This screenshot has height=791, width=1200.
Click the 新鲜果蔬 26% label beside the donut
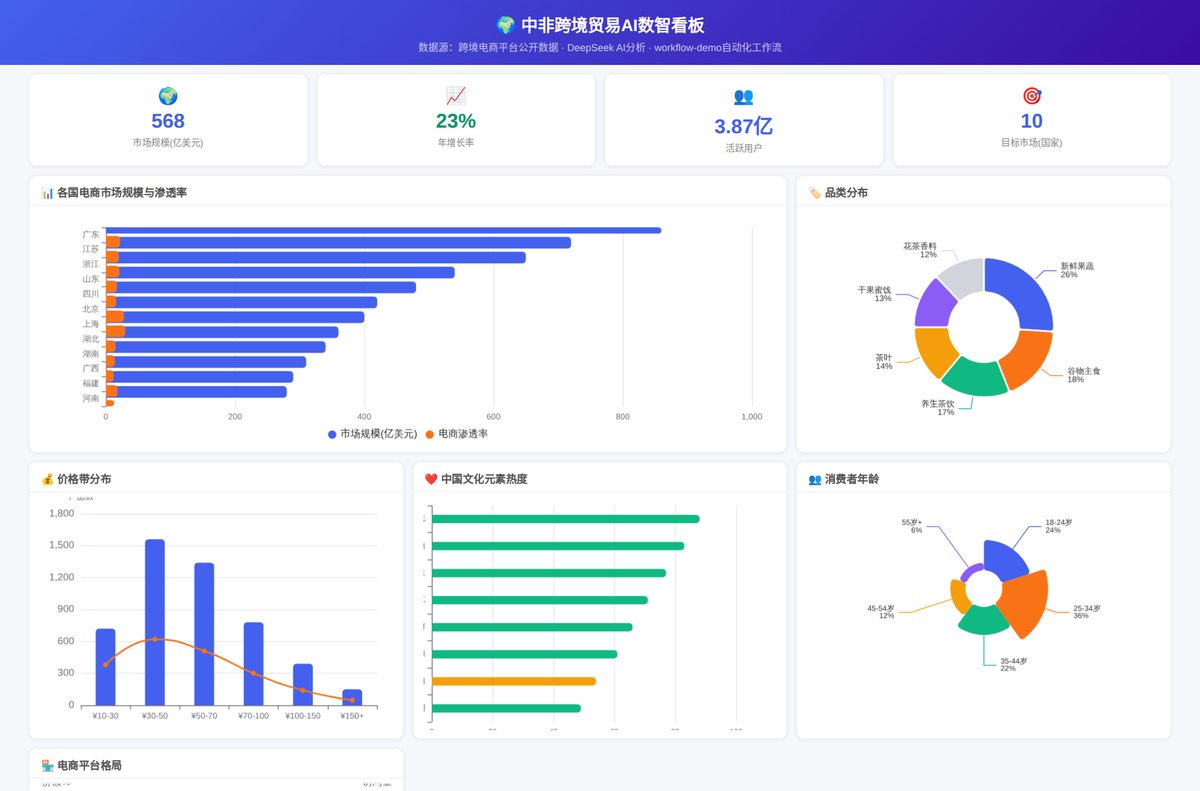tap(1077, 270)
